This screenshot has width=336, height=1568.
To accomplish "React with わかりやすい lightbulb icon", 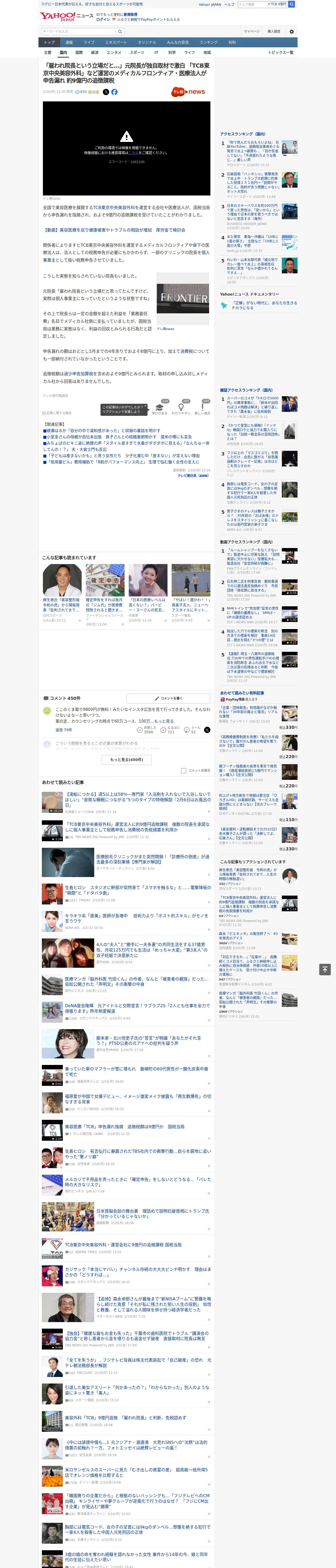I will 181,407.
